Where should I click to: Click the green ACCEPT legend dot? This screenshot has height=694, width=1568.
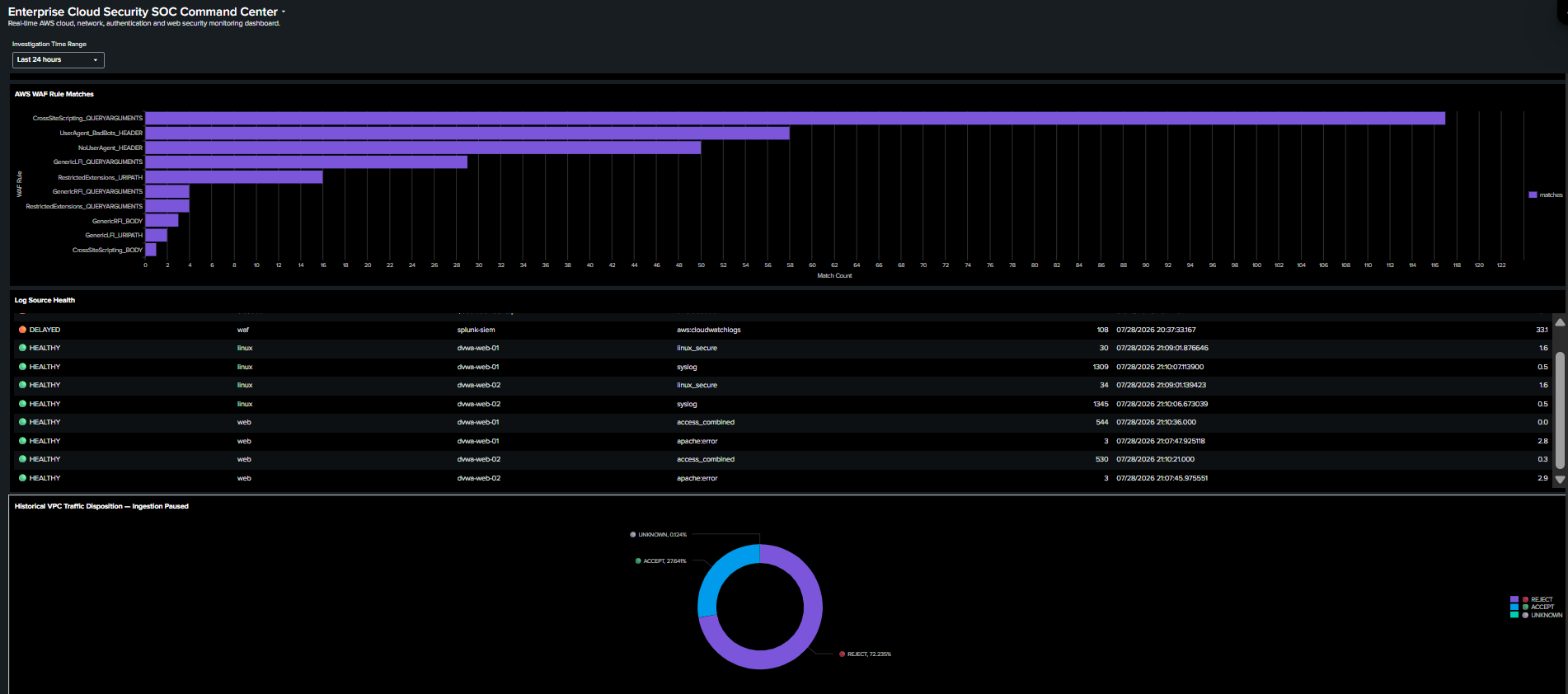click(x=1525, y=607)
